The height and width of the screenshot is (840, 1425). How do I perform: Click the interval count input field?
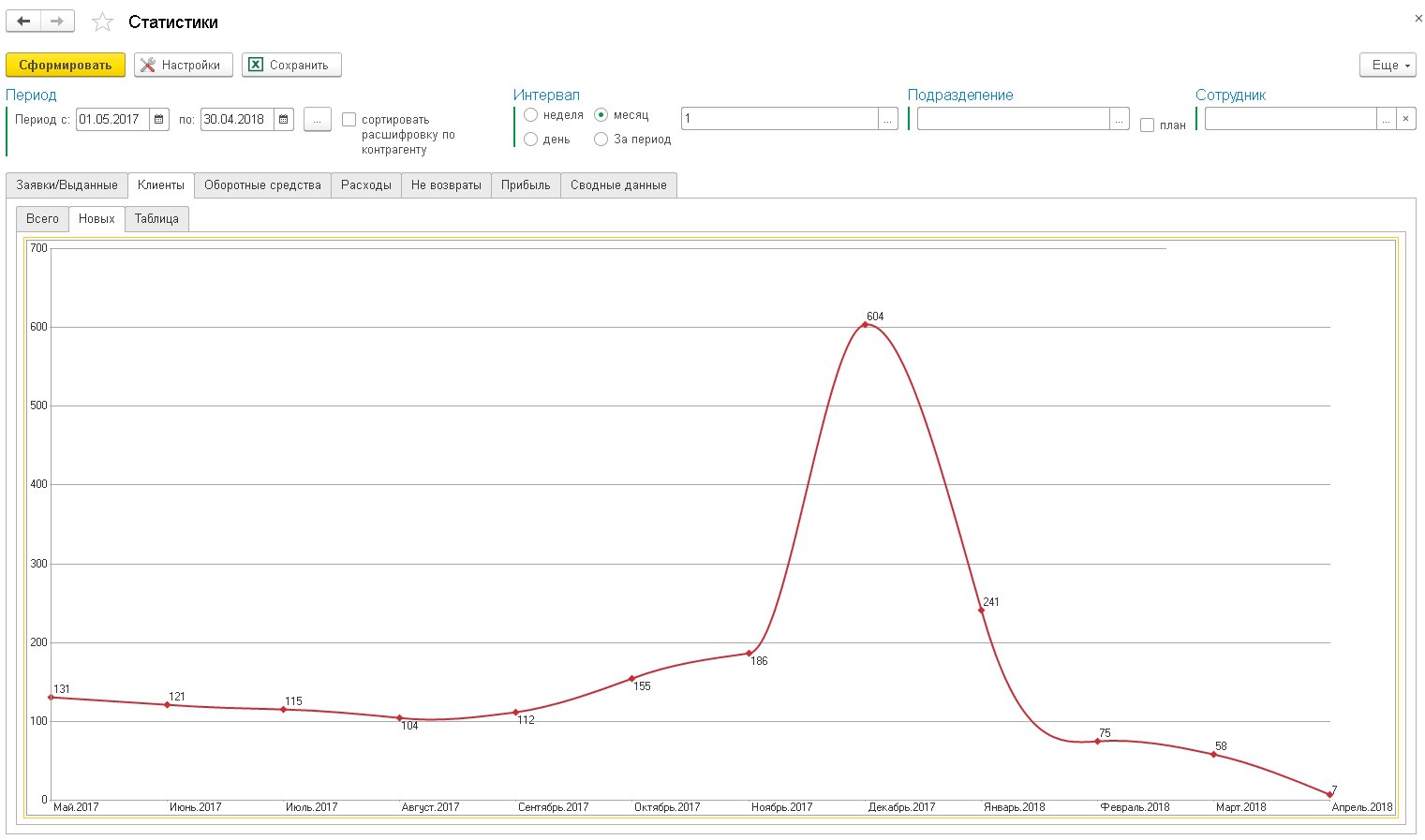(779, 119)
